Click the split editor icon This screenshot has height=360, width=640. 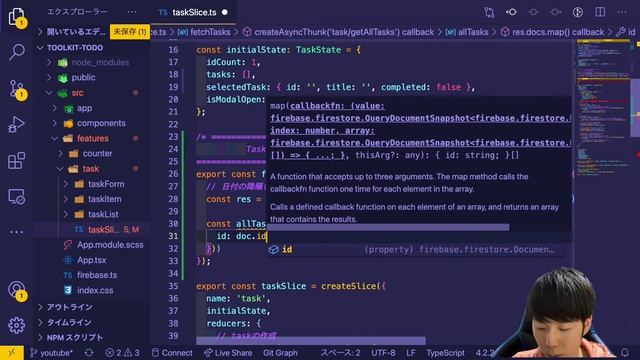tap(600, 12)
